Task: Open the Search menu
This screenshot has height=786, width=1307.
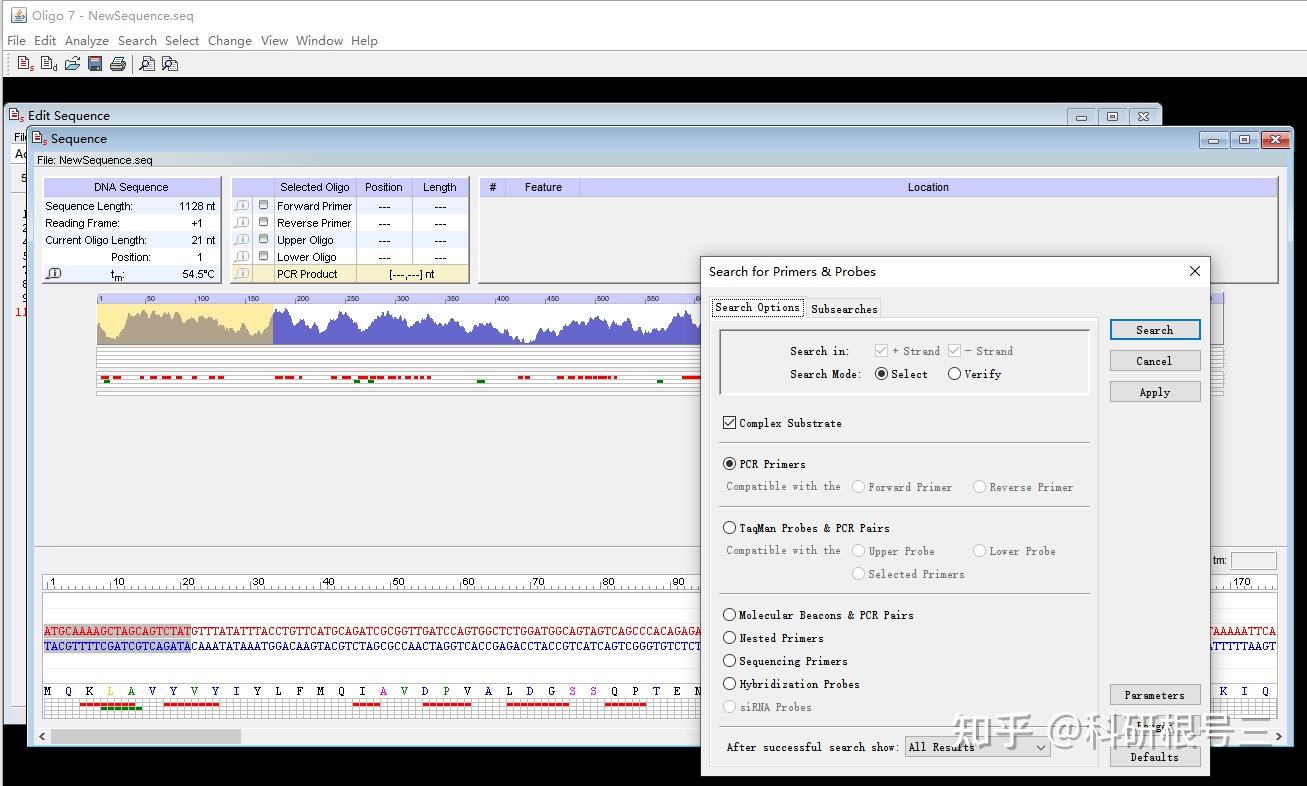Action: [x=137, y=41]
